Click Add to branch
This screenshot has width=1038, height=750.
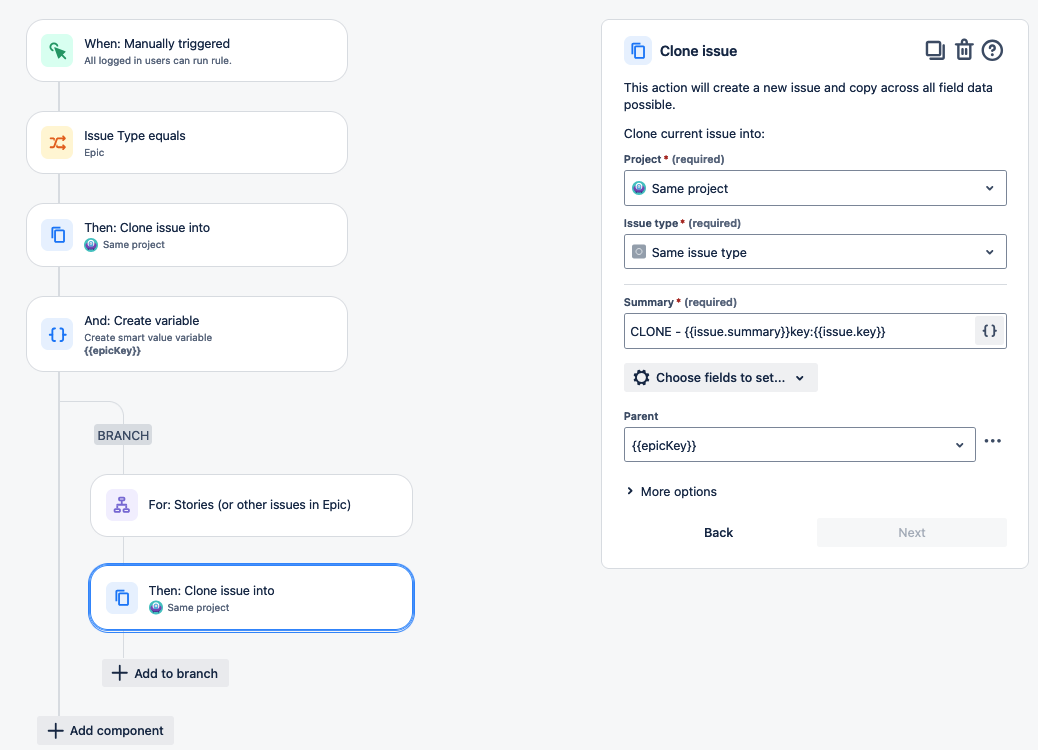(165, 673)
